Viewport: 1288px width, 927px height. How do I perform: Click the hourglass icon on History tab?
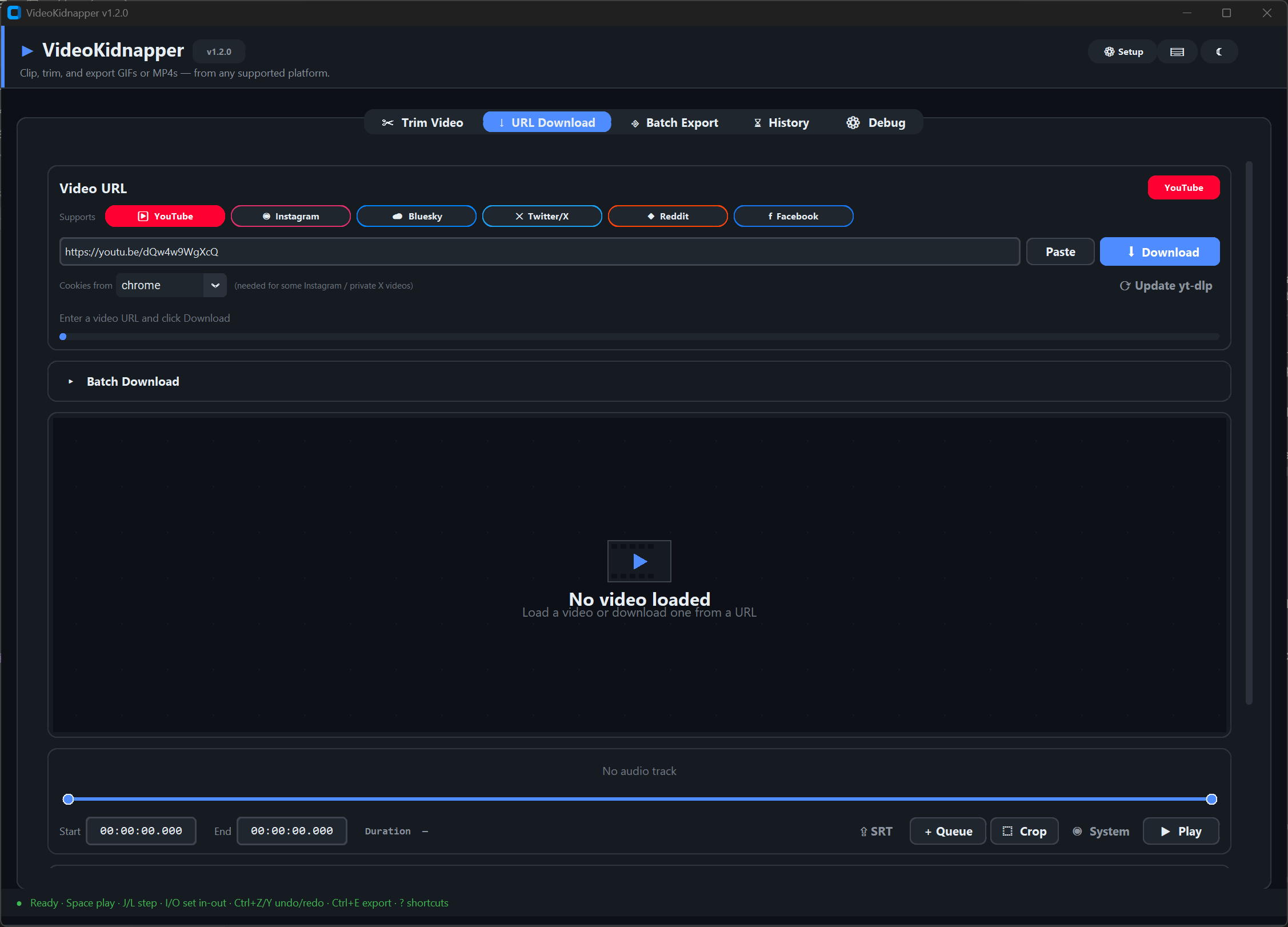pos(758,123)
